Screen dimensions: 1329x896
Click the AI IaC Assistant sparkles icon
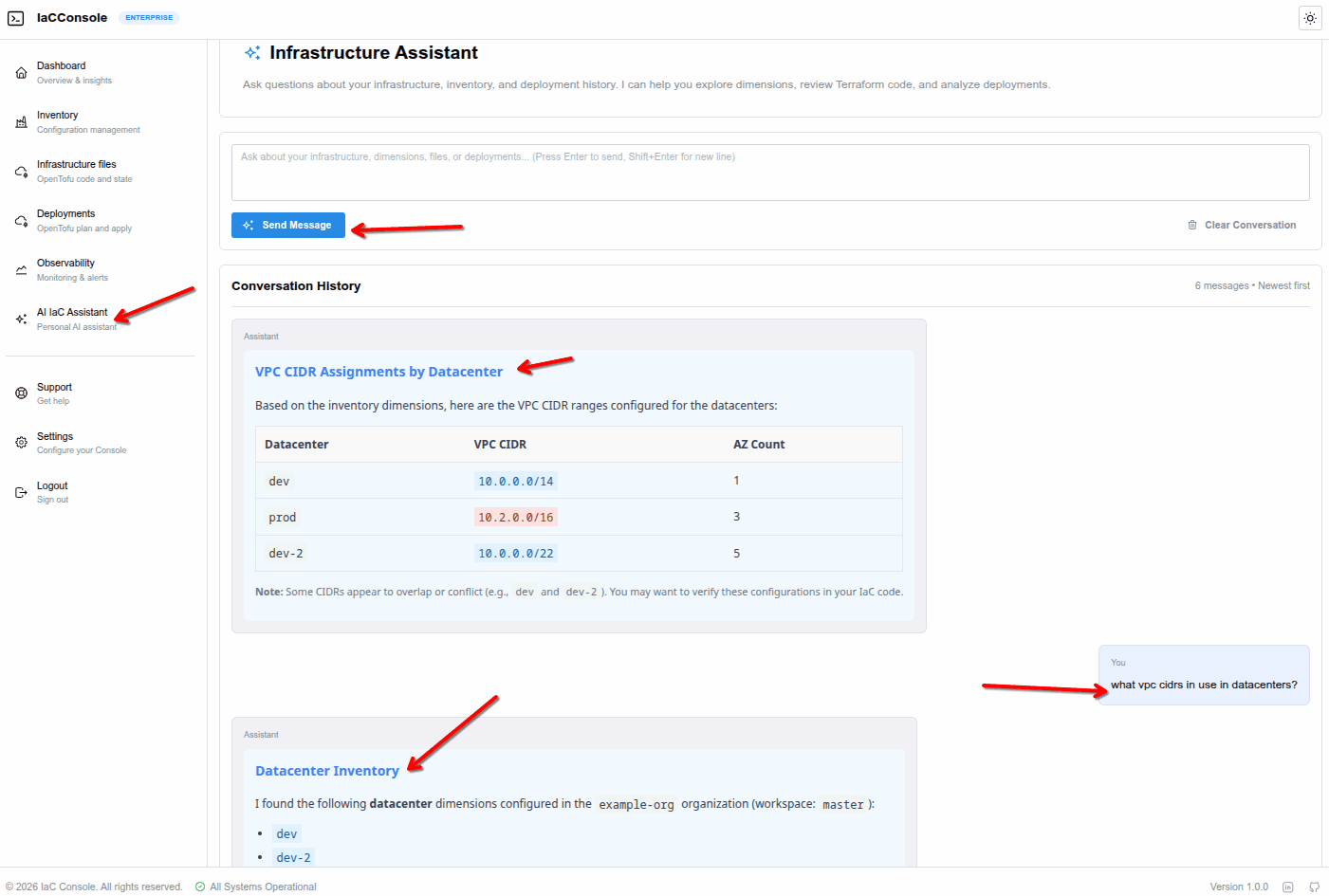click(20, 319)
